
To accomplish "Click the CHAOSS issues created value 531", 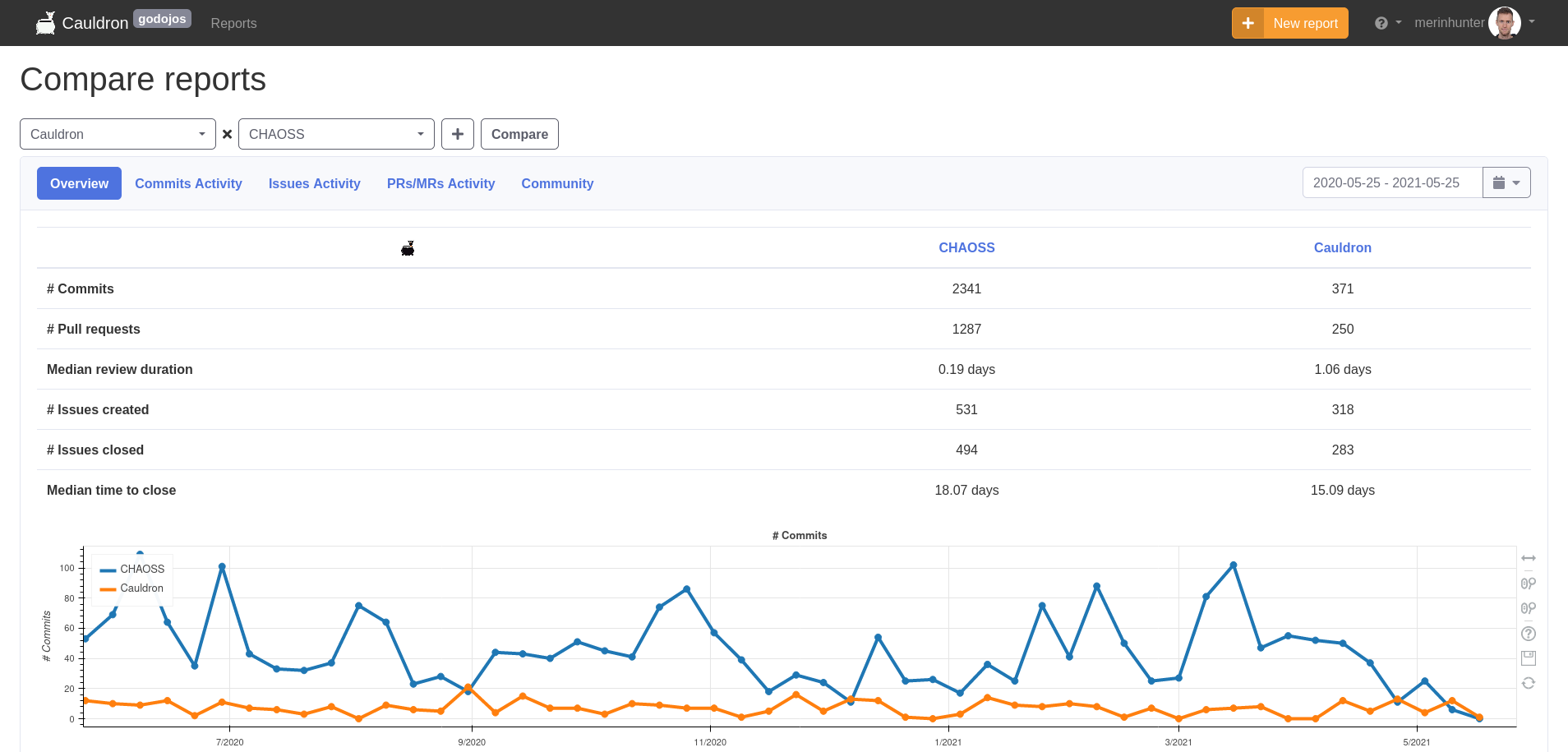I will coord(966,409).
